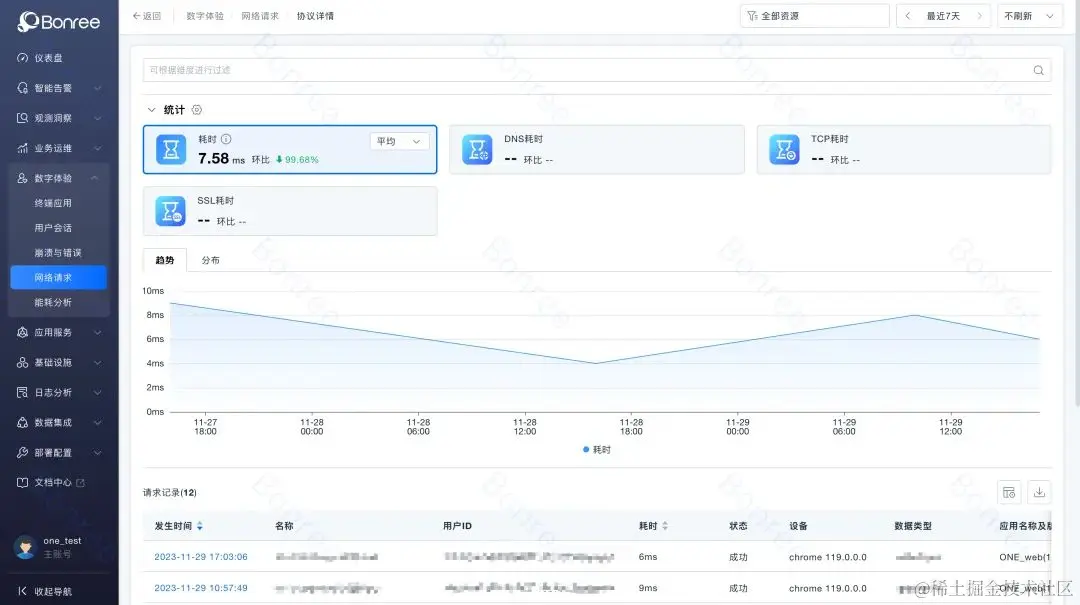
Task: Click the gear icon beside 统计 heading
Action: coord(196,110)
